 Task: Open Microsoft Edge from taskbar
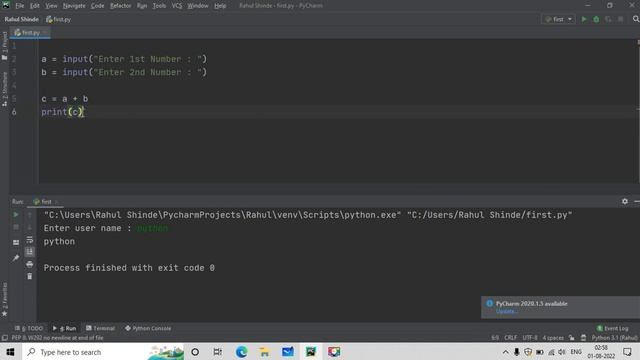click(x=241, y=352)
